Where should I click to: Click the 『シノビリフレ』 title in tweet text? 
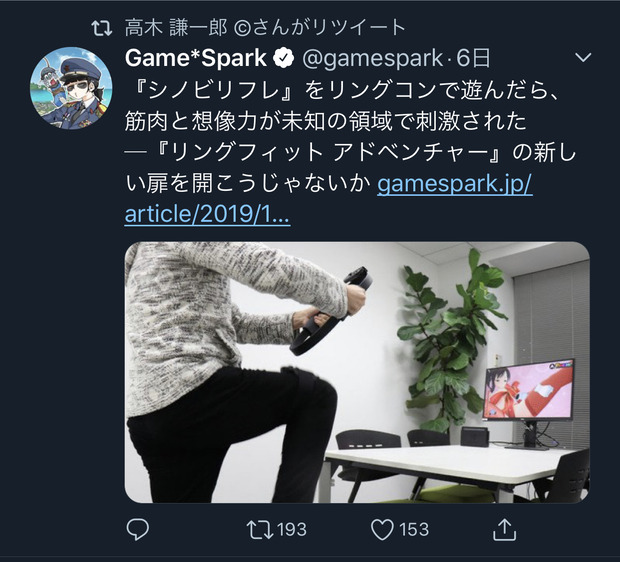point(213,91)
